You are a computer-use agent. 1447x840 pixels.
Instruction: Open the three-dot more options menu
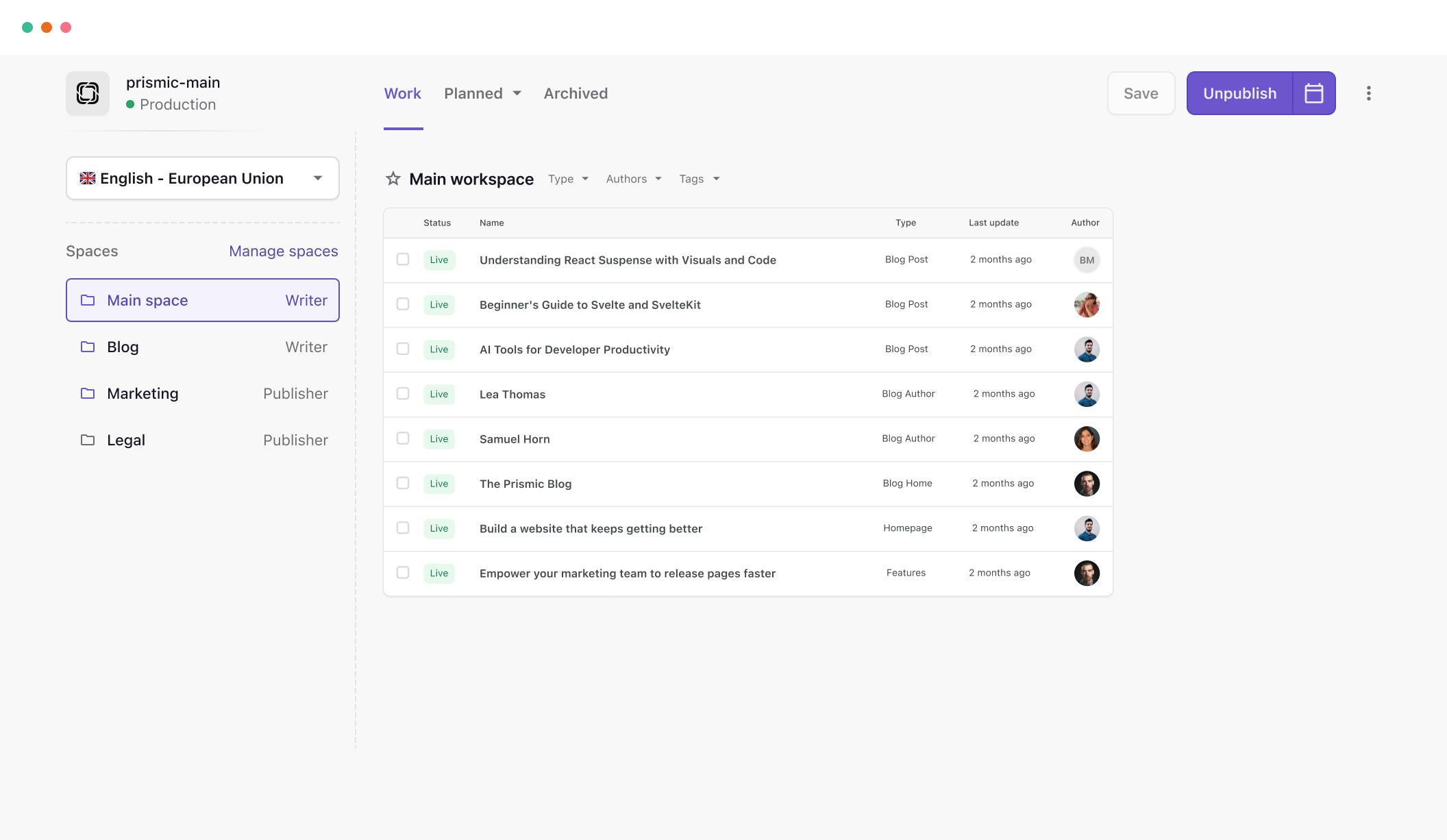[1368, 93]
